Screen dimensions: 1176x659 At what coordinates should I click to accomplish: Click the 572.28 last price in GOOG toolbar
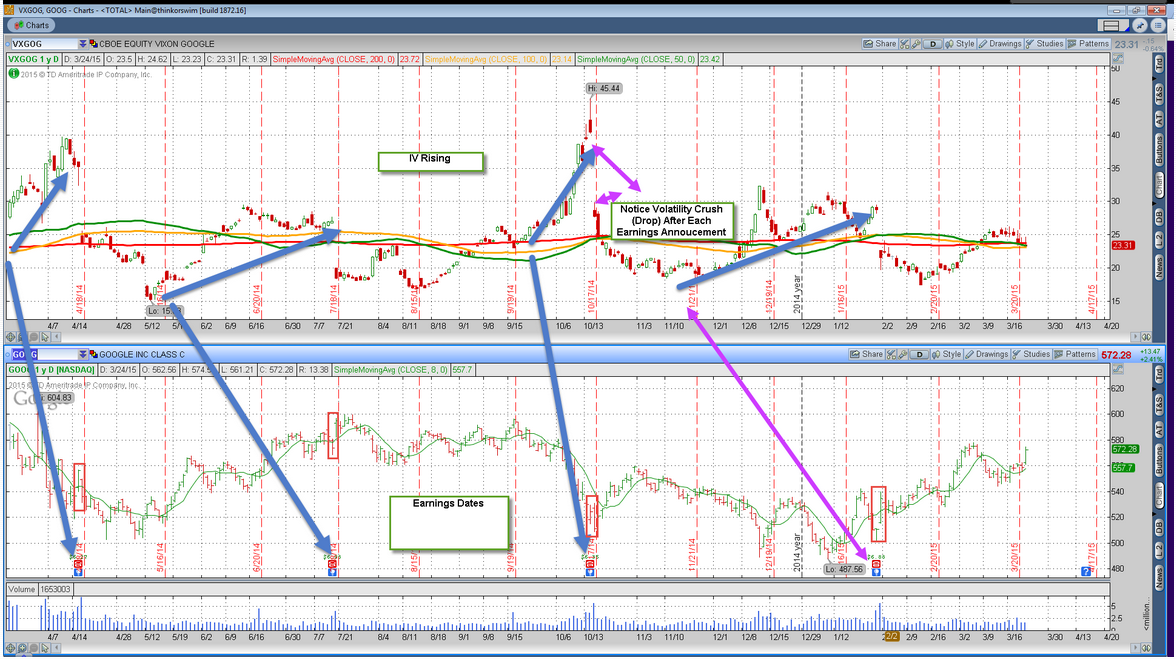pyautogui.click(x=1116, y=355)
